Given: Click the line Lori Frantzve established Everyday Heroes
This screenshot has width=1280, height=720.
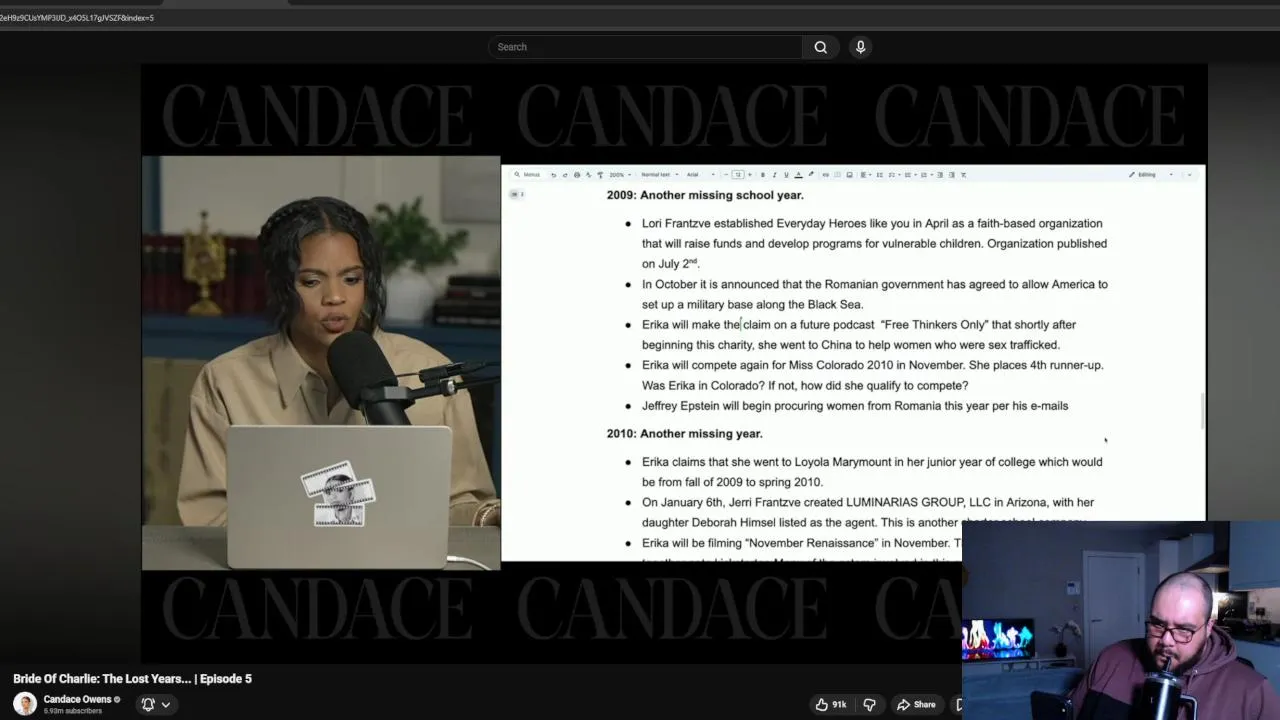Looking at the screenshot, I should (872, 223).
